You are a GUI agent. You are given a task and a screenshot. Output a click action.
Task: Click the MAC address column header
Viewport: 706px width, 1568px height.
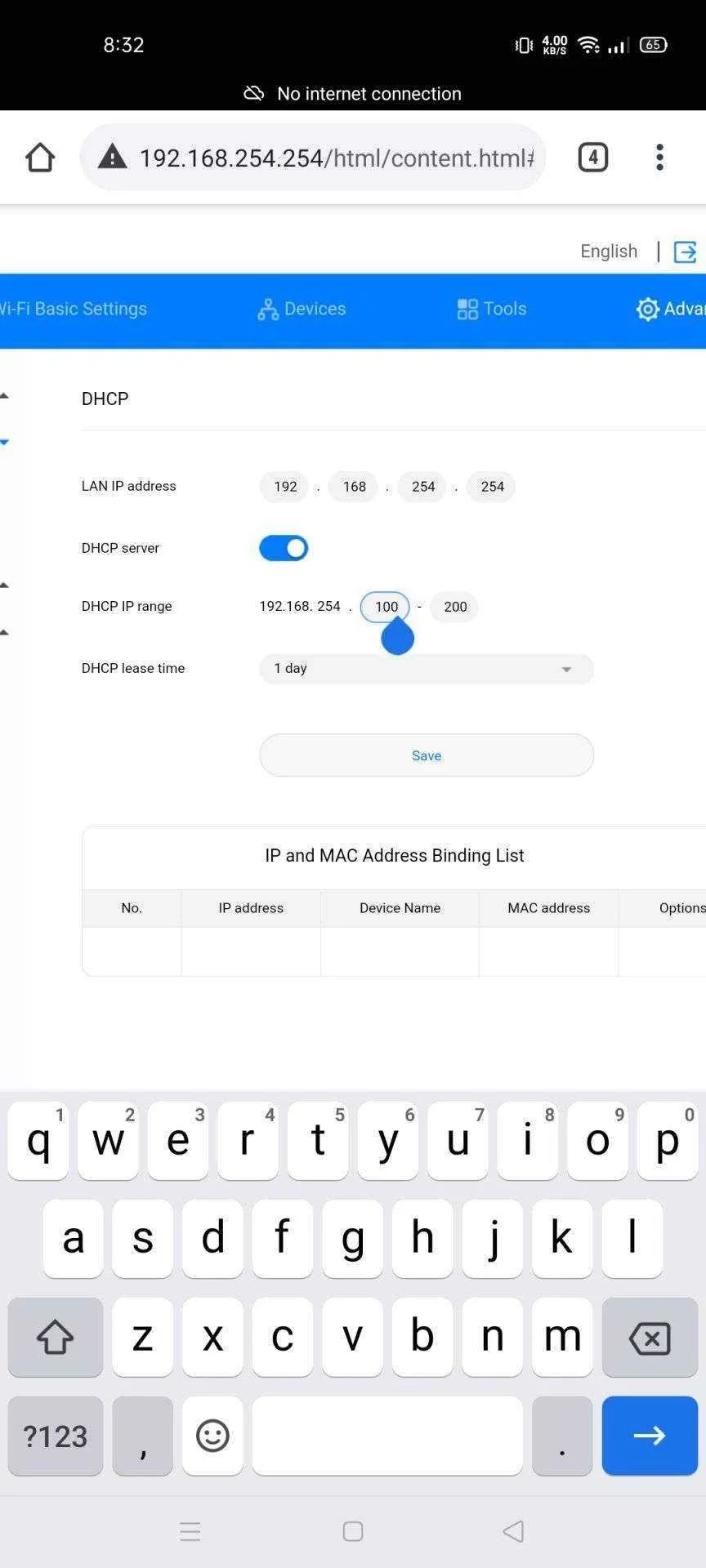pyautogui.click(x=548, y=908)
